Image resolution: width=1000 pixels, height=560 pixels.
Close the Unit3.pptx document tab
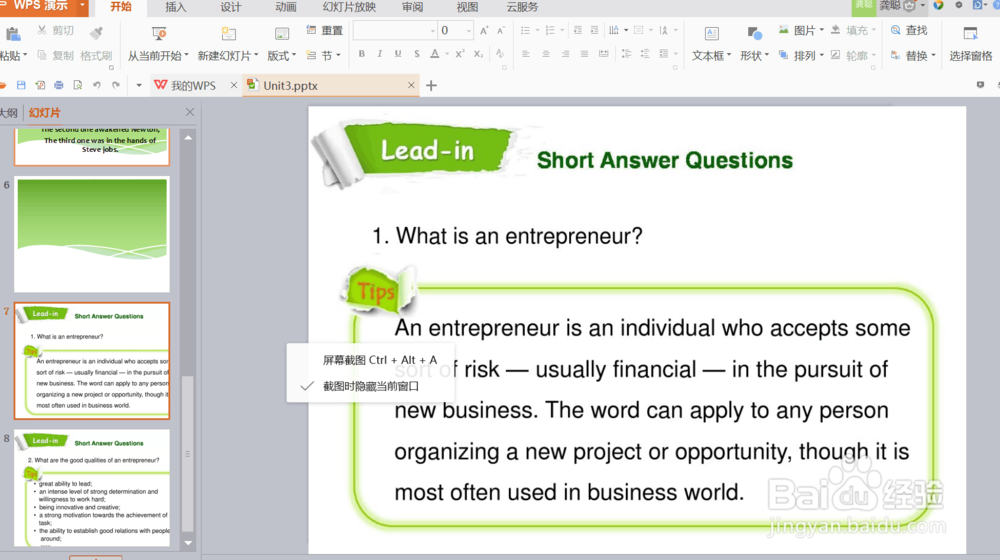pyautogui.click(x=411, y=85)
